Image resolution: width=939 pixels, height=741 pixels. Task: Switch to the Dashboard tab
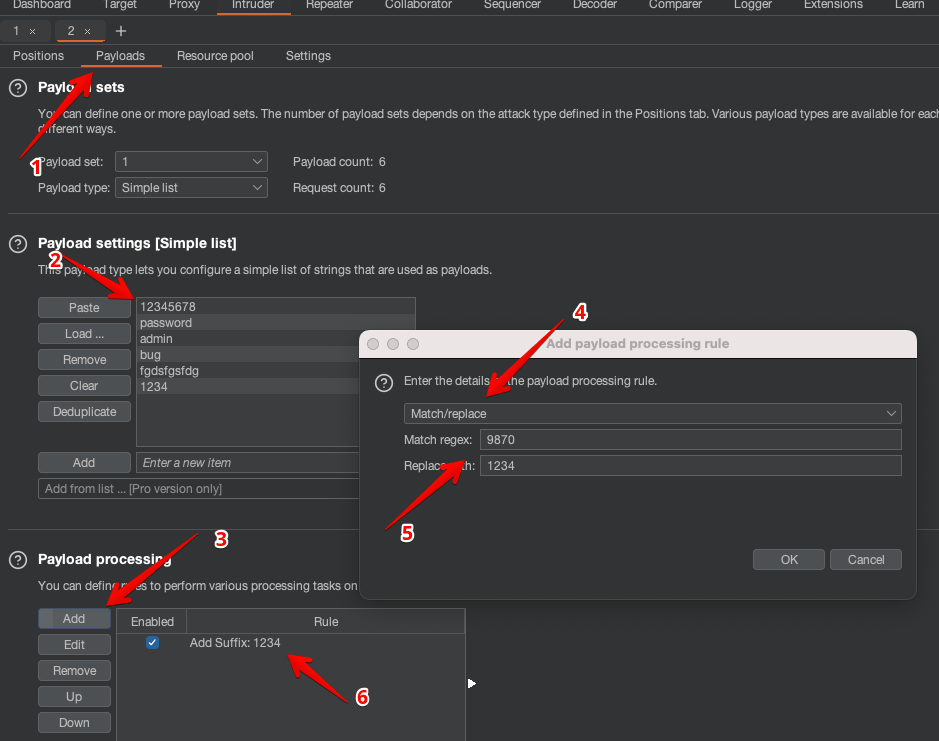coord(42,5)
